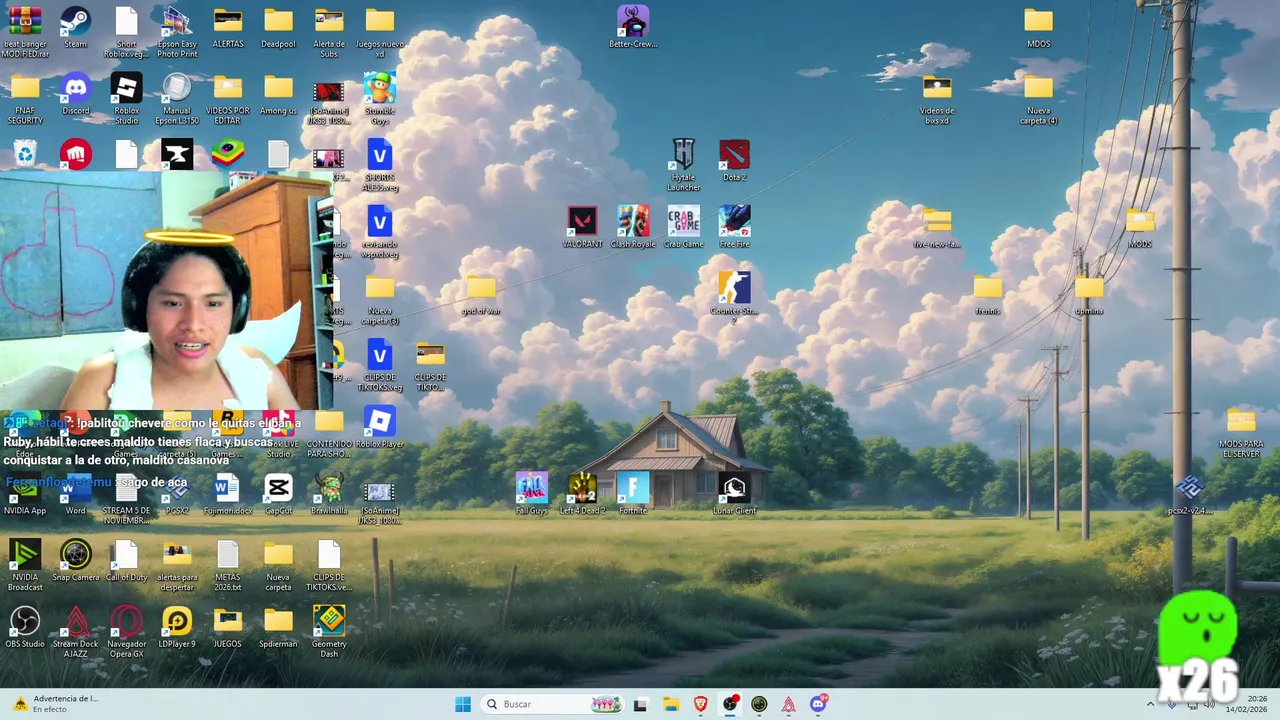
Task: Open the ALERTAS folder
Action: tap(227, 27)
